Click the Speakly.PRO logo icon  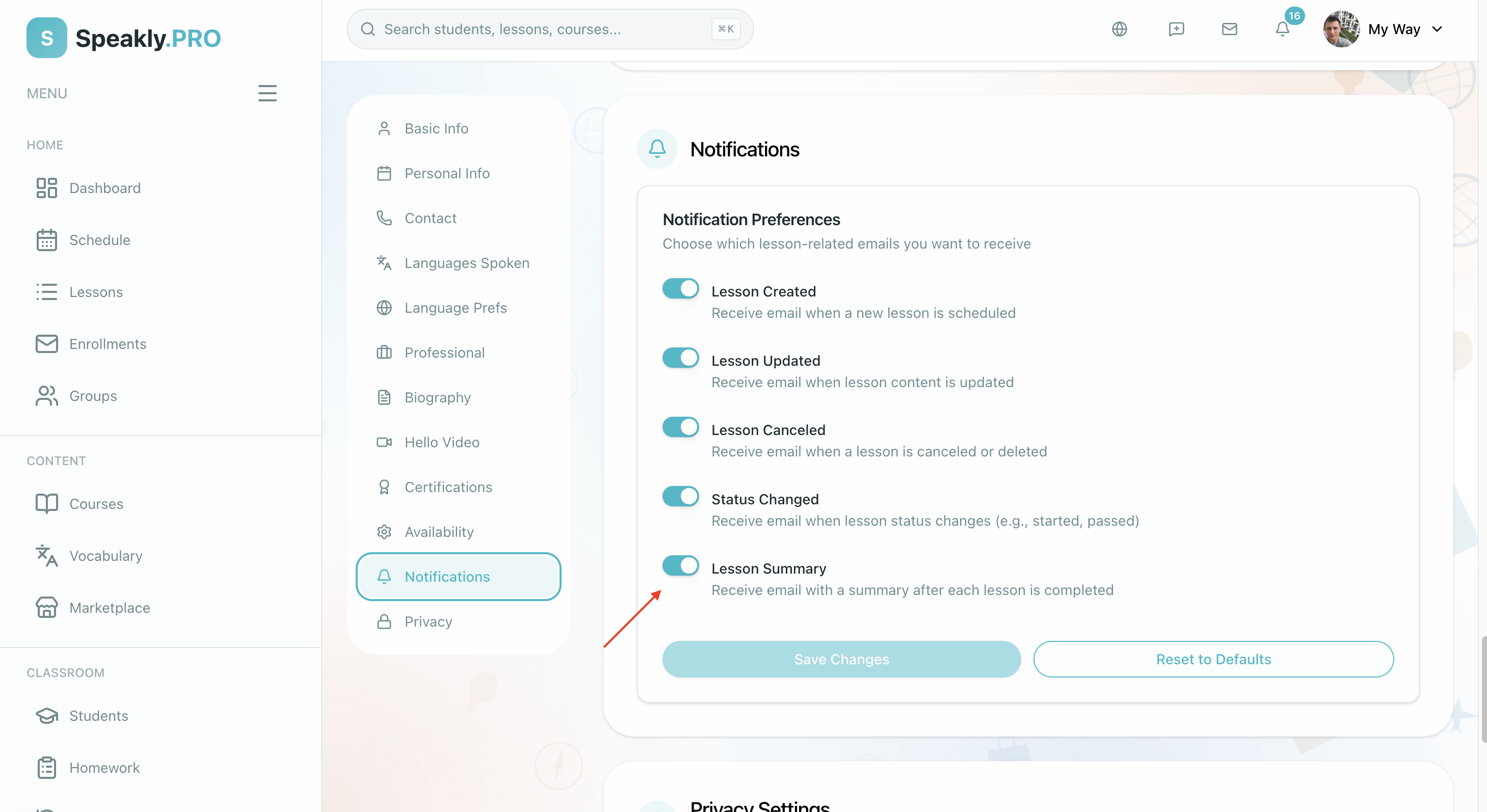tap(47, 38)
